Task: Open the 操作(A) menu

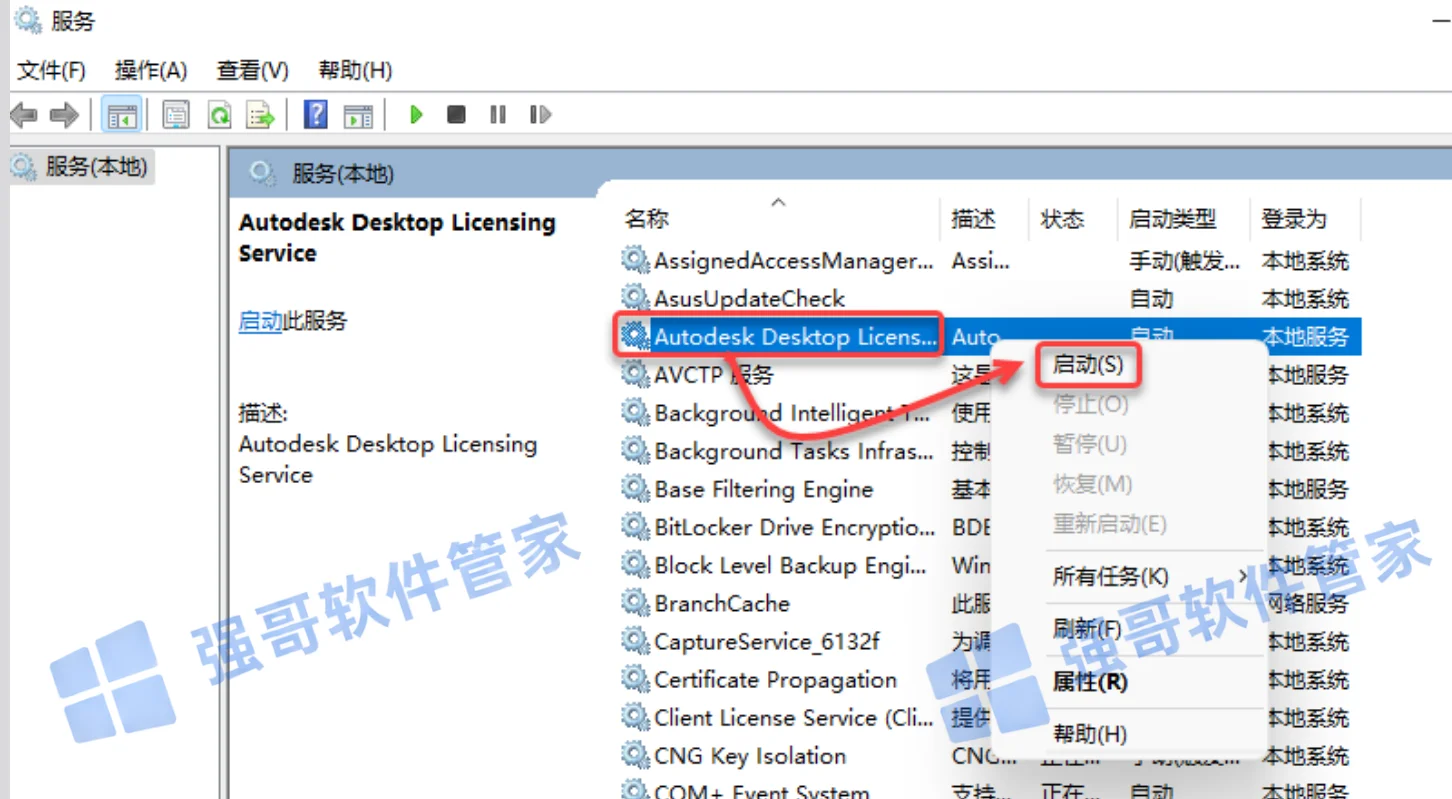Action: pyautogui.click(x=151, y=71)
